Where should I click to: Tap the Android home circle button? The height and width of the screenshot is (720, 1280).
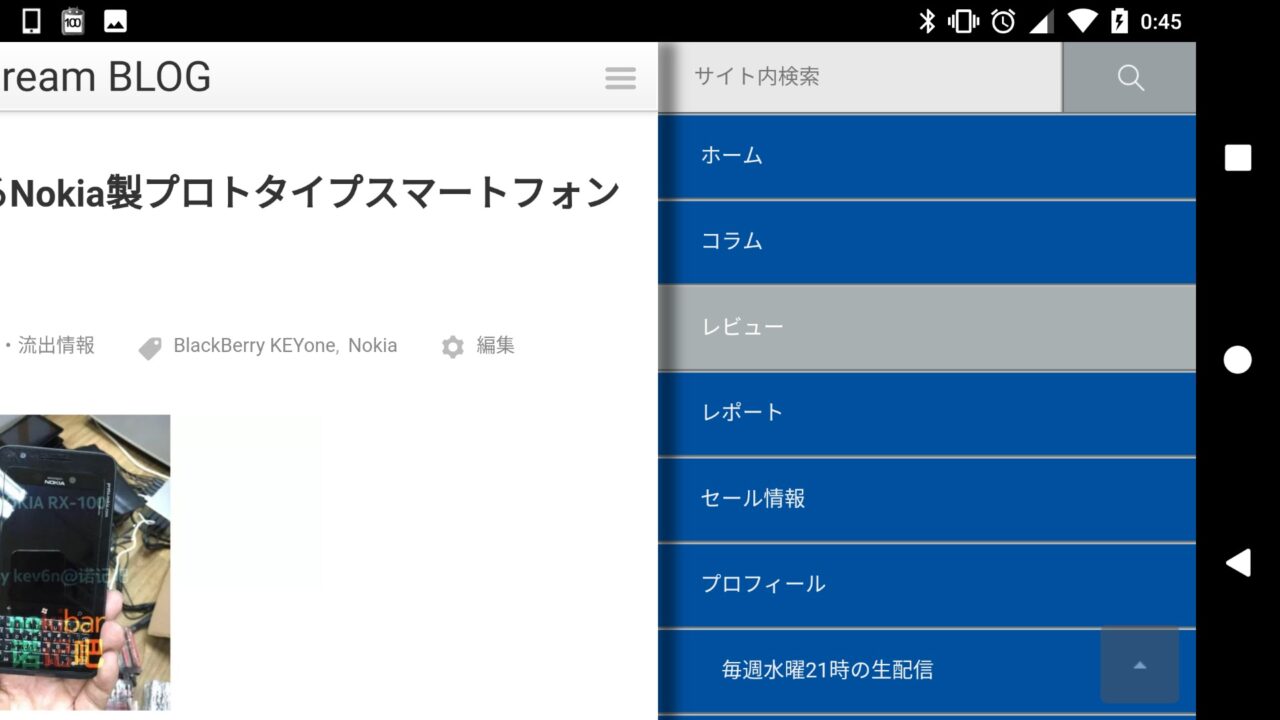coord(1237,360)
